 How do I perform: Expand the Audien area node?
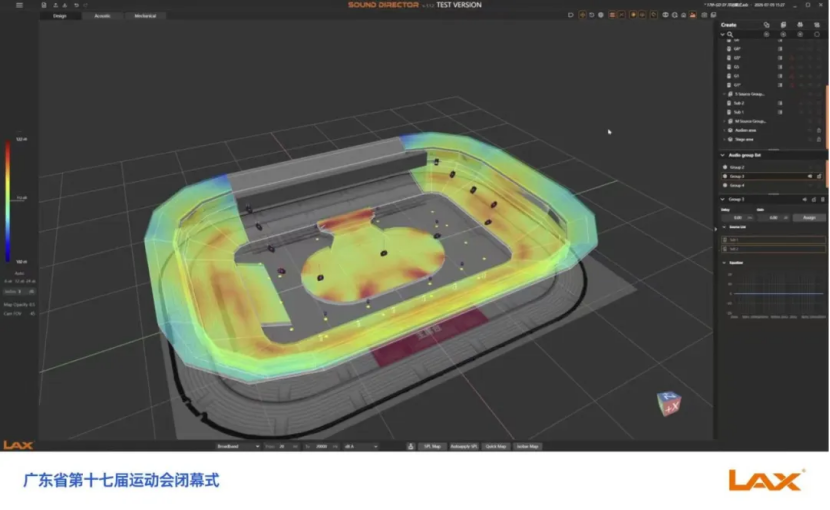coord(725,130)
